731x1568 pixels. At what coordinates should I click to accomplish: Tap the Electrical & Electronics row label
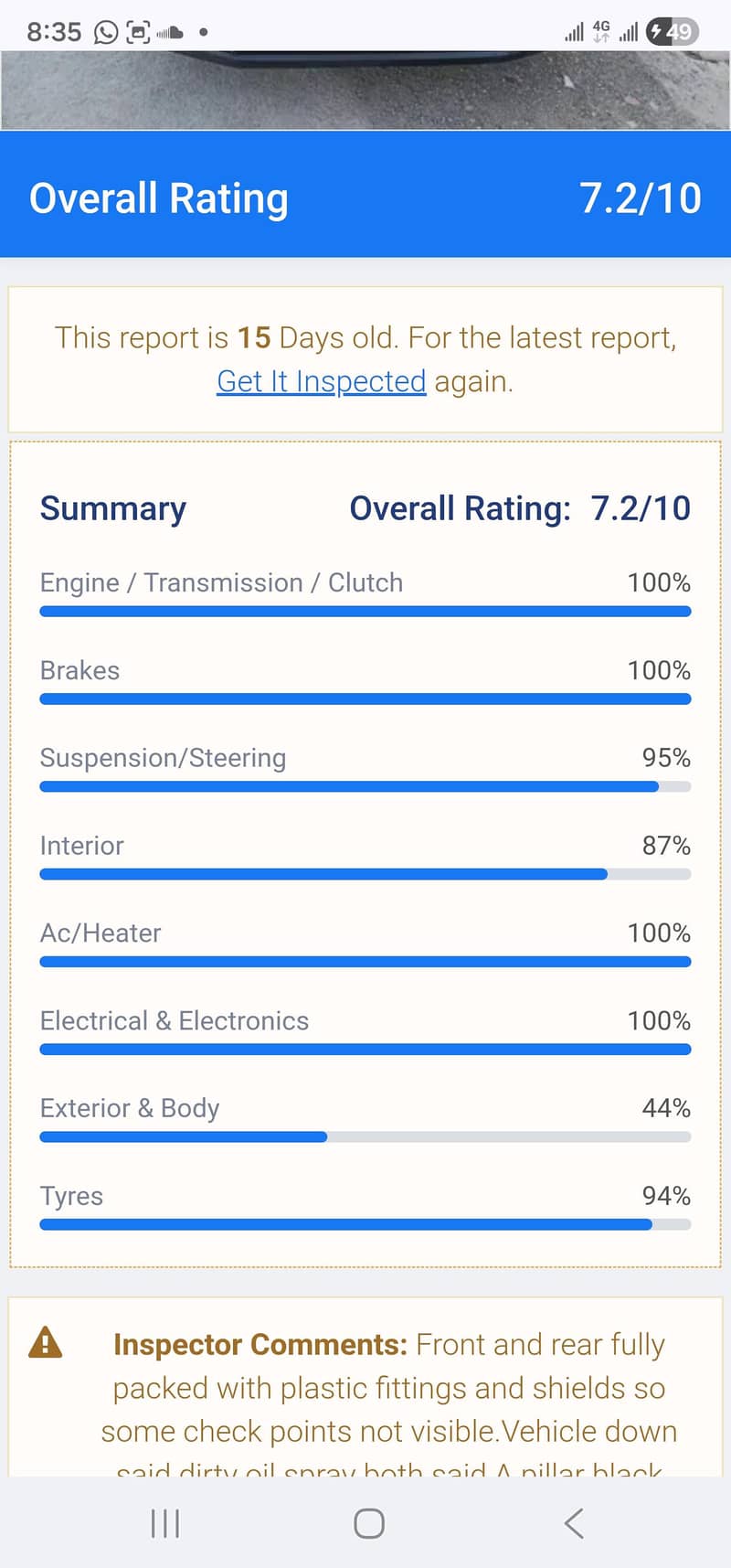[x=175, y=1020]
